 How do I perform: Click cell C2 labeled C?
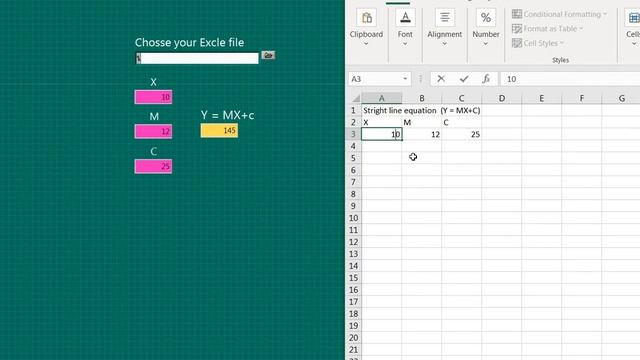pyautogui.click(x=461, y=122)
